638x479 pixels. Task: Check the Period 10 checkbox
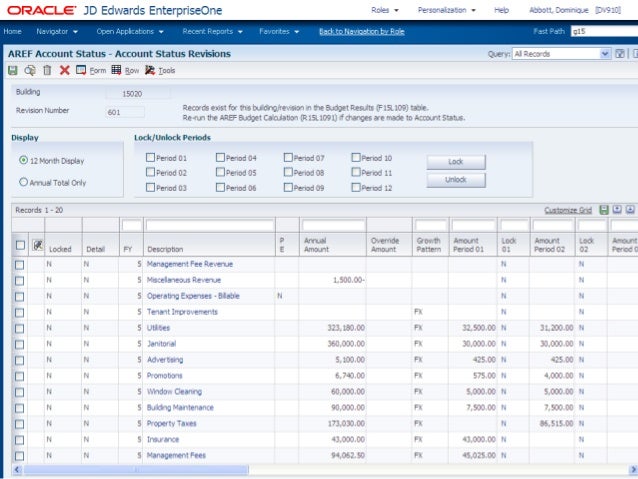tap(356, 157)
